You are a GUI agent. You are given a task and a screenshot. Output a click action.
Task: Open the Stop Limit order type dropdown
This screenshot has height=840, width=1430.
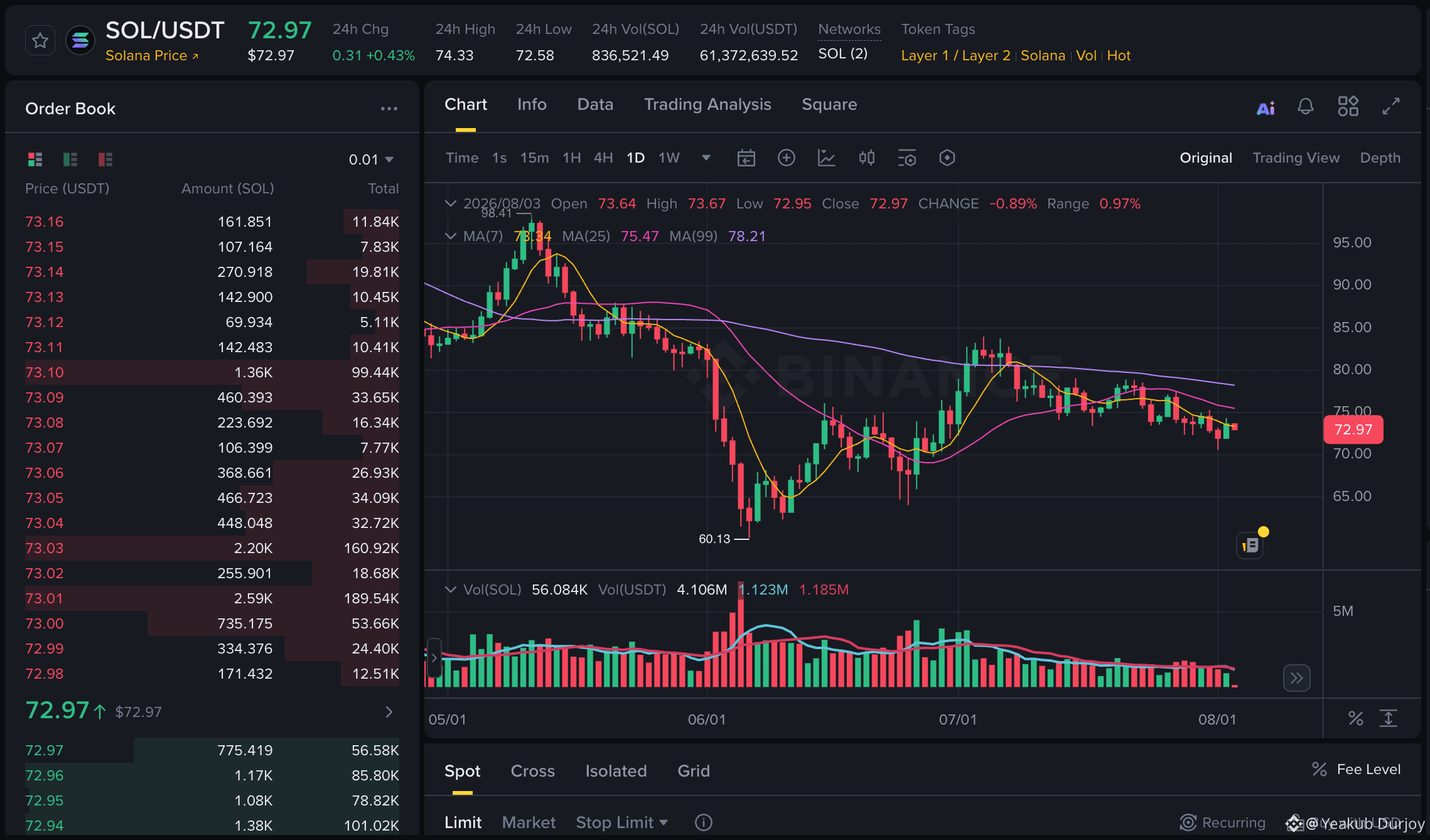click(x=622, y=822)
